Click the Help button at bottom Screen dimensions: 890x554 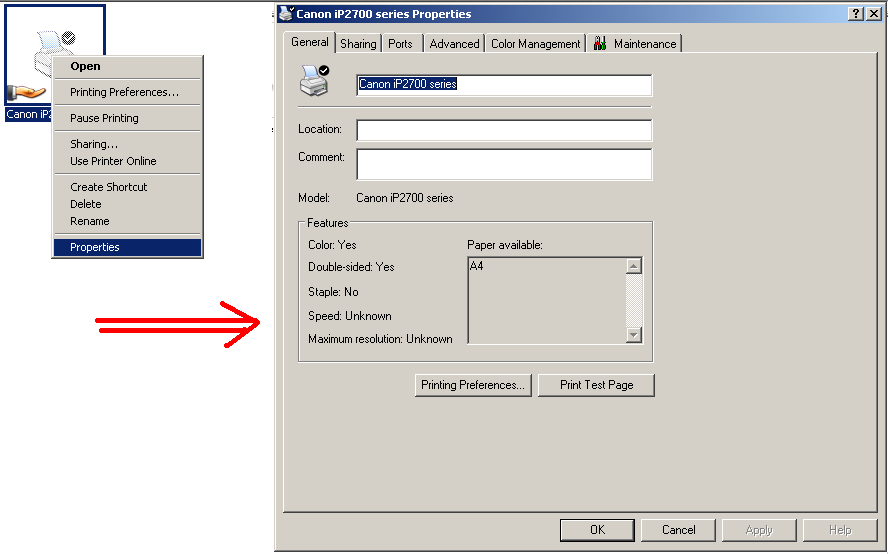(840, 530)
